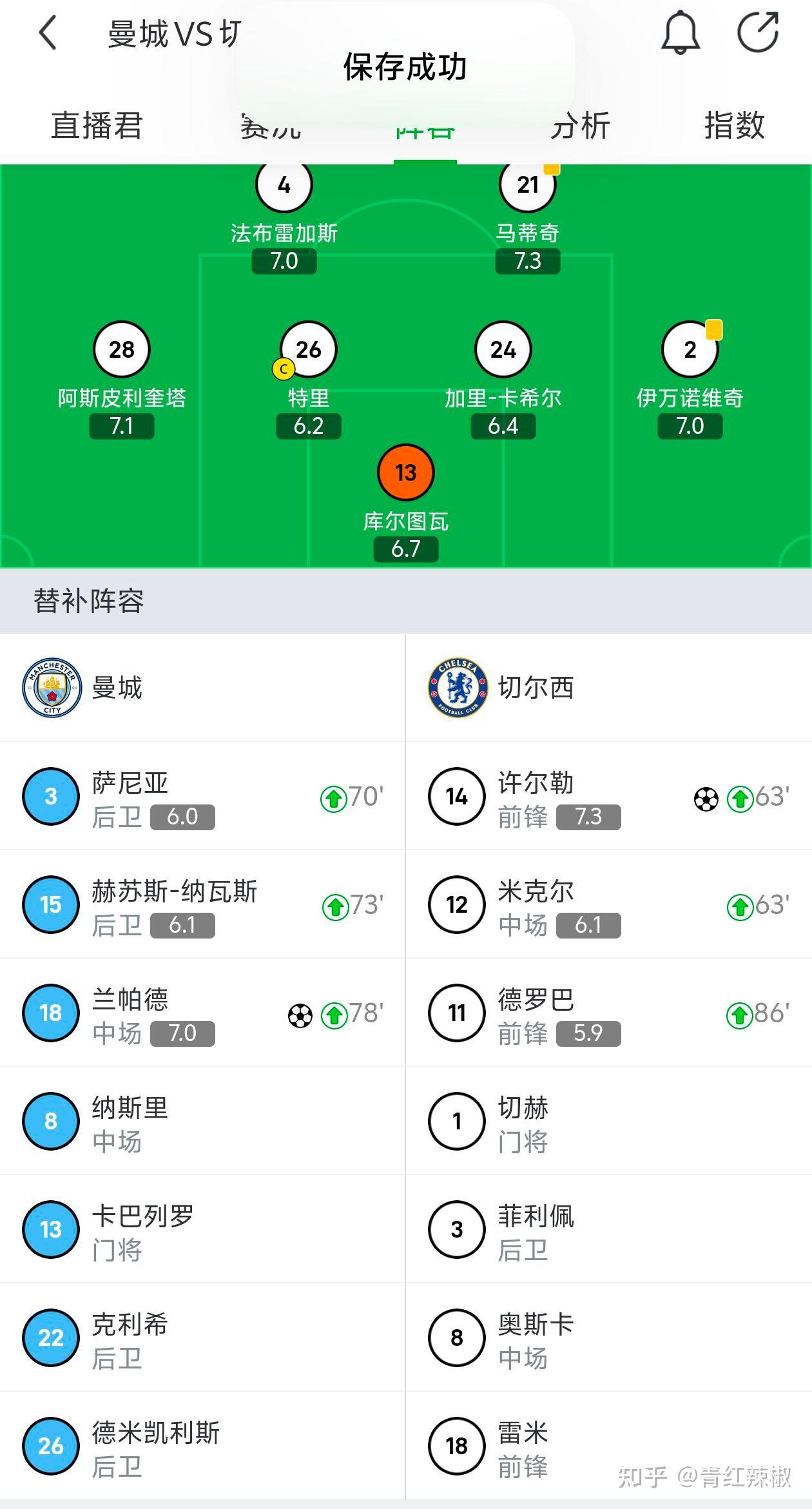The height and width of the screenshot is (1509, 812).
Task: Select substitute 德罗巴 name
Action: [536, 1000]
